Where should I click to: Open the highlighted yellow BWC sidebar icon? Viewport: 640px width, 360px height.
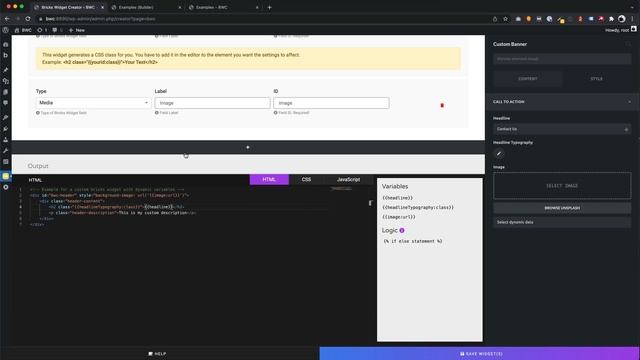[6, 176]
